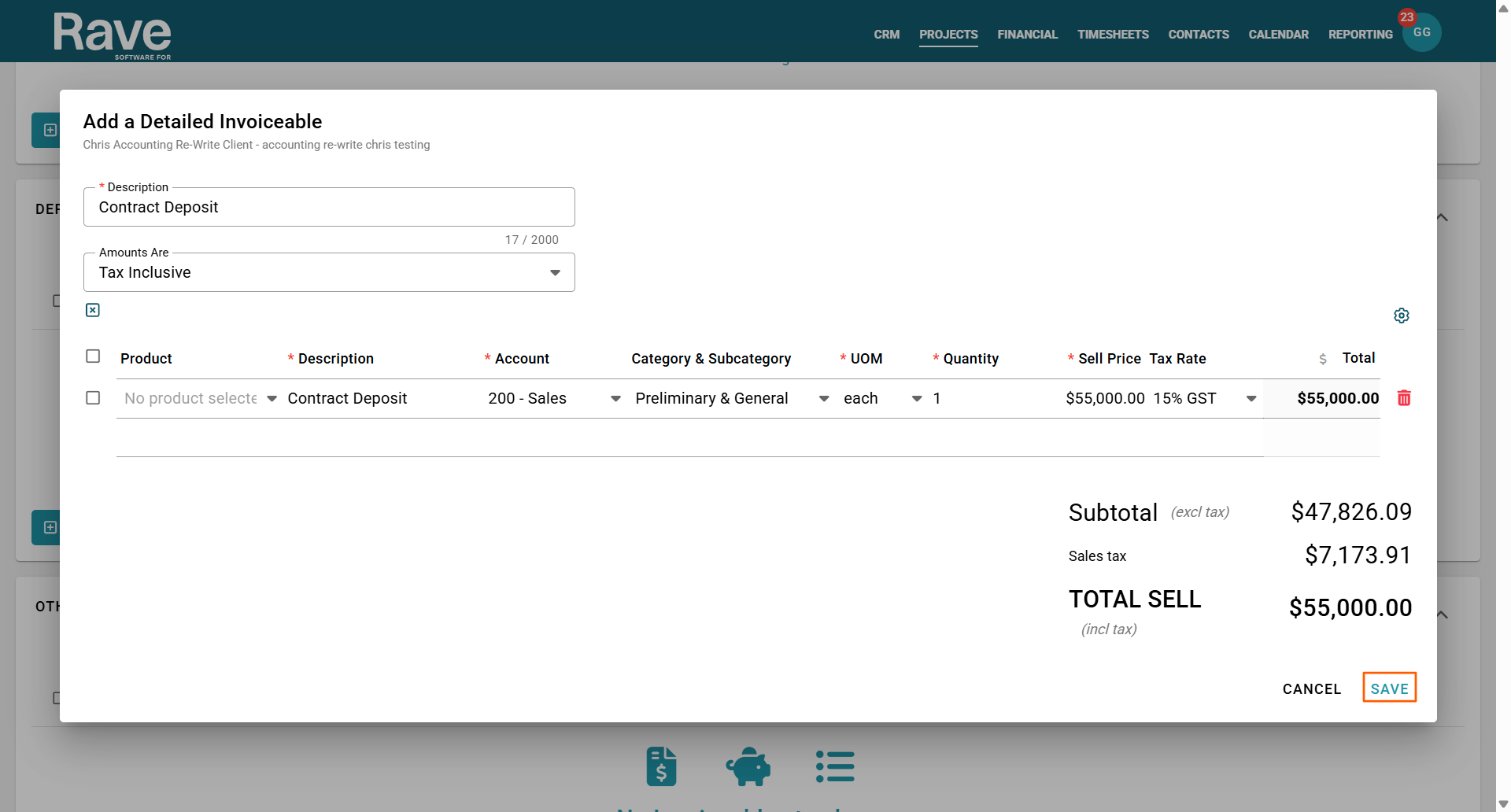Open the Amounts Are dropdown
Screen dimensions: 1511x812
[x=328, y=272]
